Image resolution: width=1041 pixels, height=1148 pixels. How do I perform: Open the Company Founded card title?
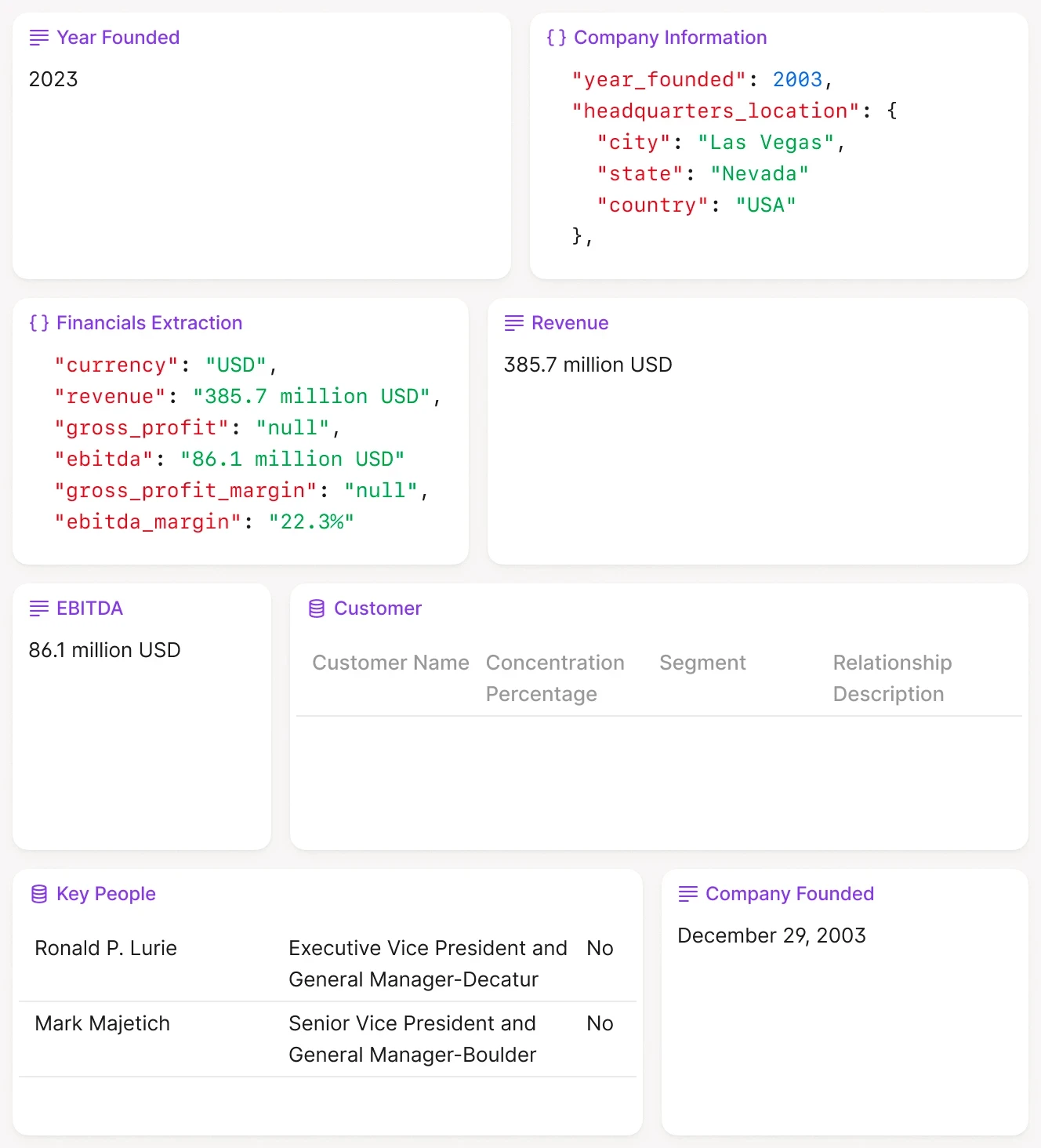tap(789, 894)
